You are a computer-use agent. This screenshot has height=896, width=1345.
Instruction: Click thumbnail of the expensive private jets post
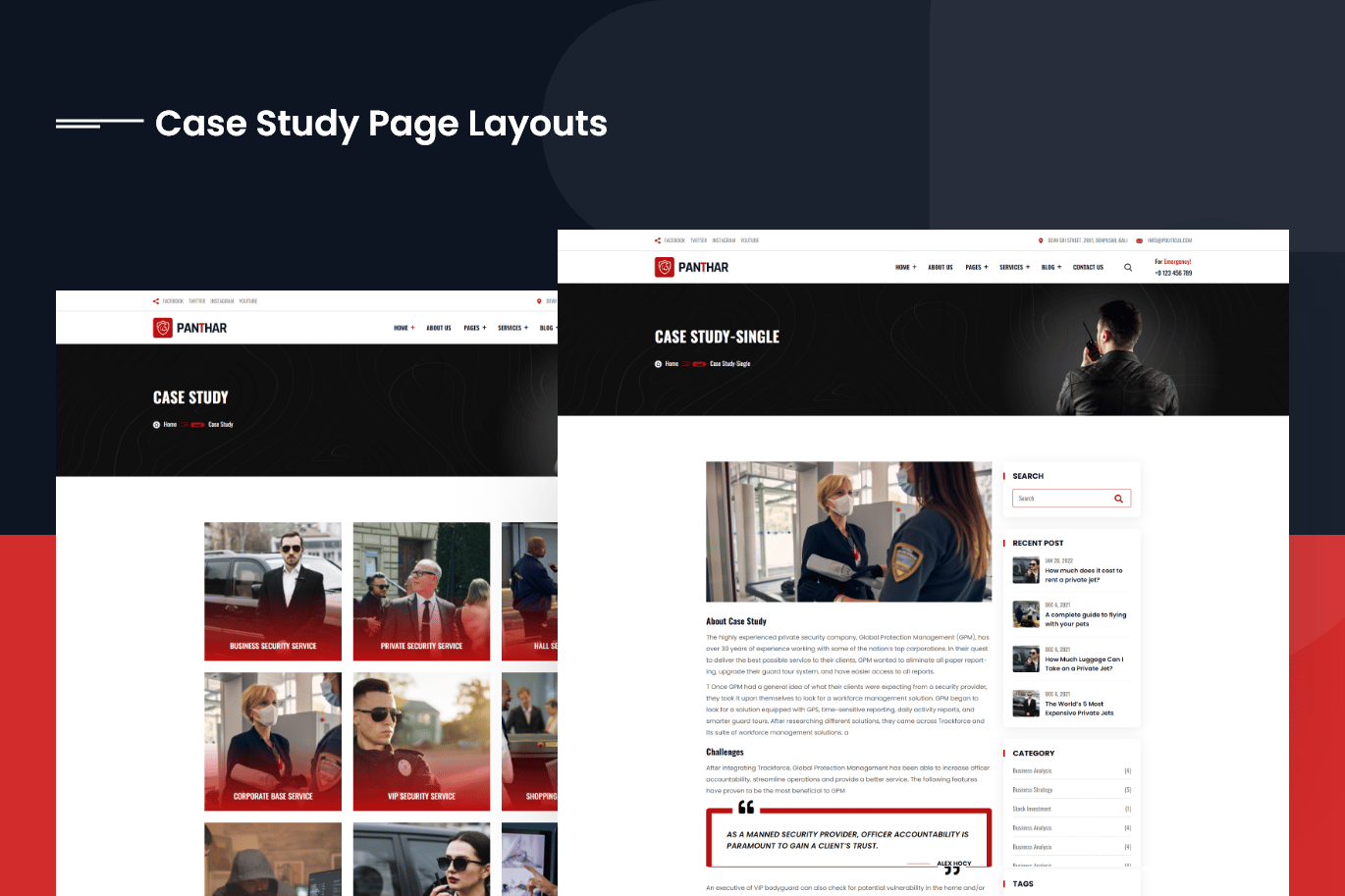(x=1026, y=704)
